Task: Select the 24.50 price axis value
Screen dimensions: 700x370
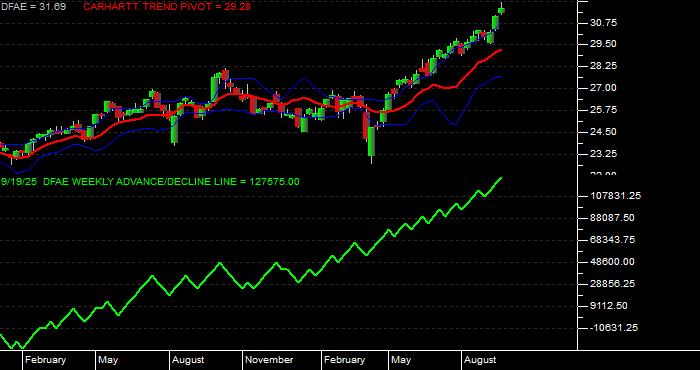Action: point(604,132)
